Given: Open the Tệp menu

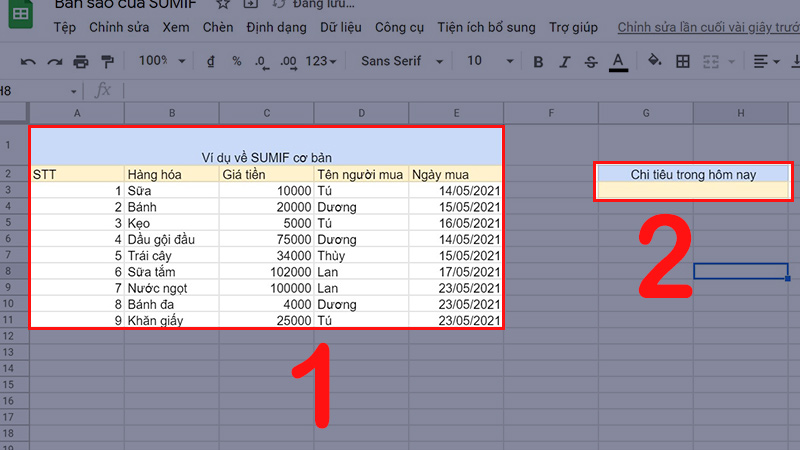Looking at the screenshot, I should pos(65,27).
